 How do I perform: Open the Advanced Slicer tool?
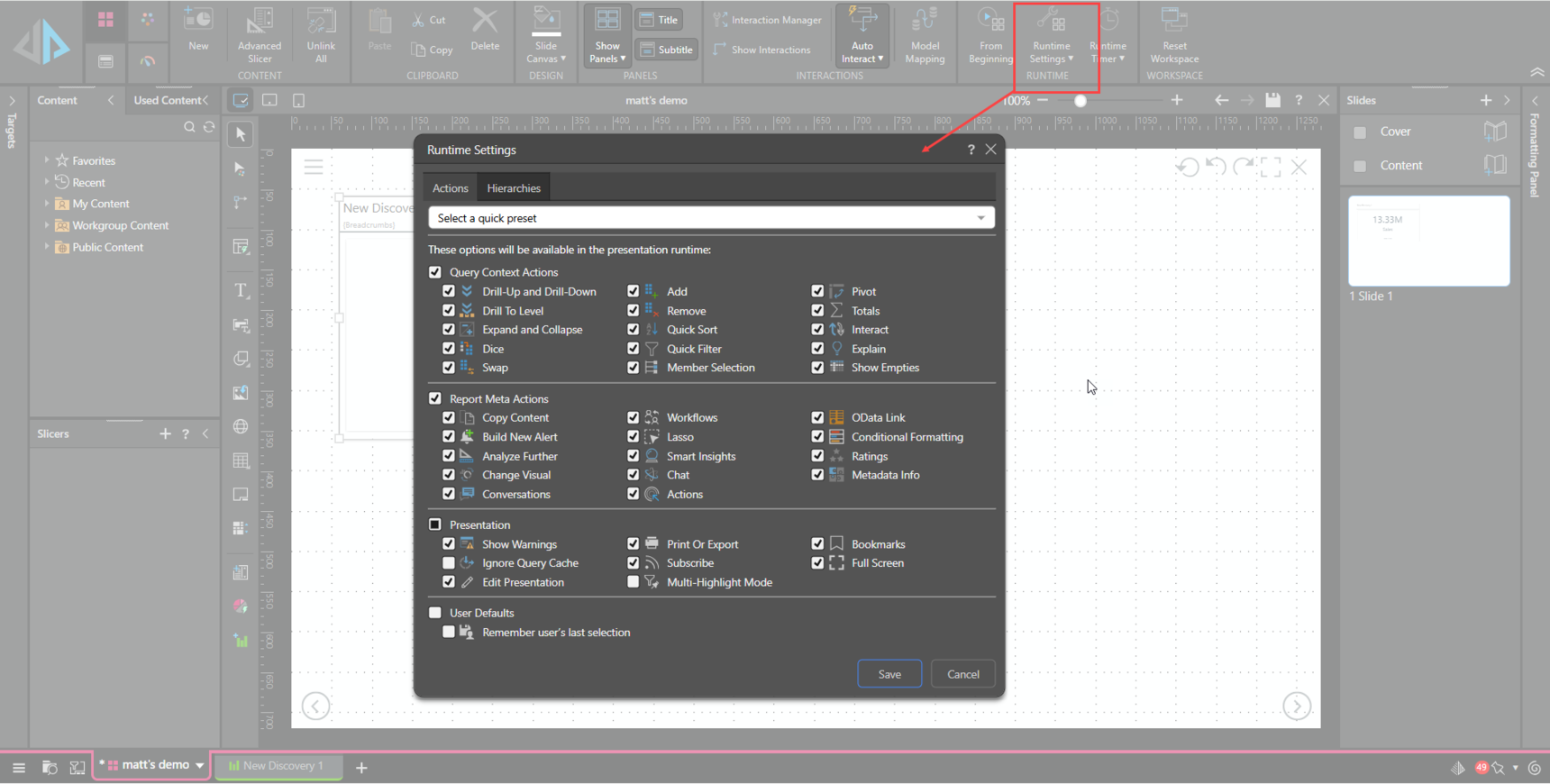pyautogui.click(x=260, y=35)
